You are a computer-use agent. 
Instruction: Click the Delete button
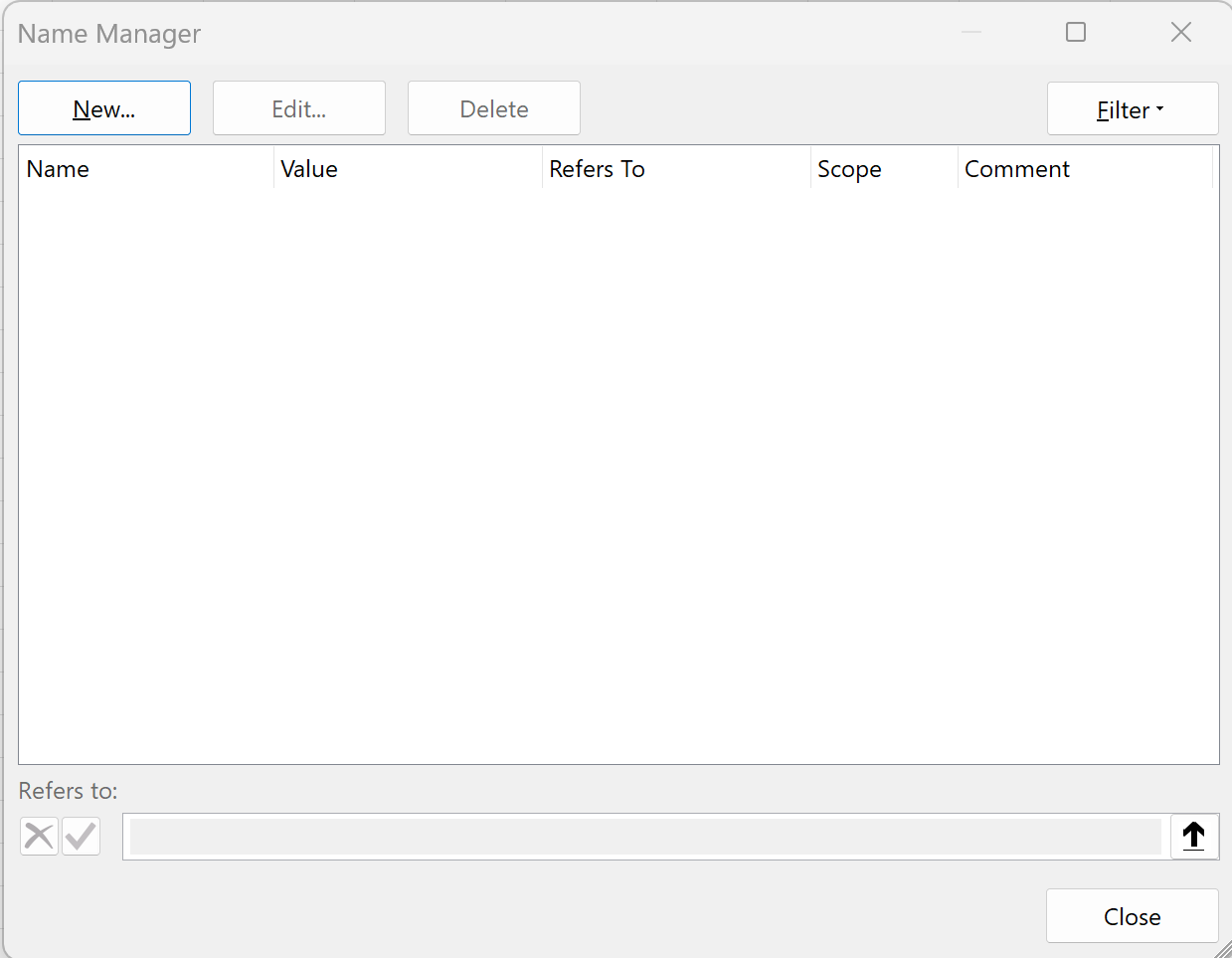point(494,108)
